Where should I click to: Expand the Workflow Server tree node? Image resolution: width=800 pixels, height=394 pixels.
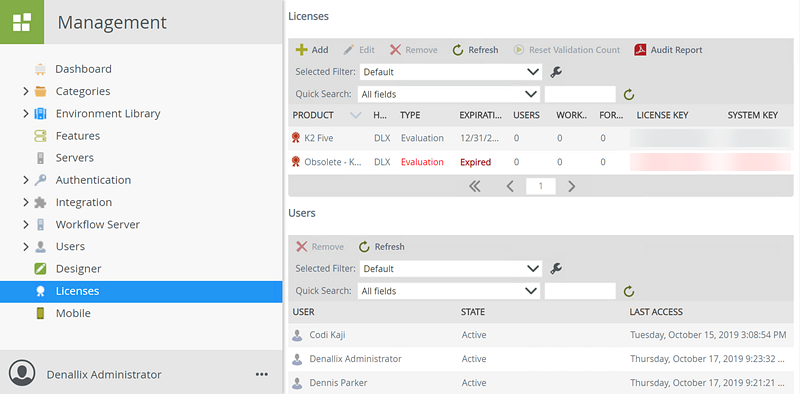(x=26, y=225)
